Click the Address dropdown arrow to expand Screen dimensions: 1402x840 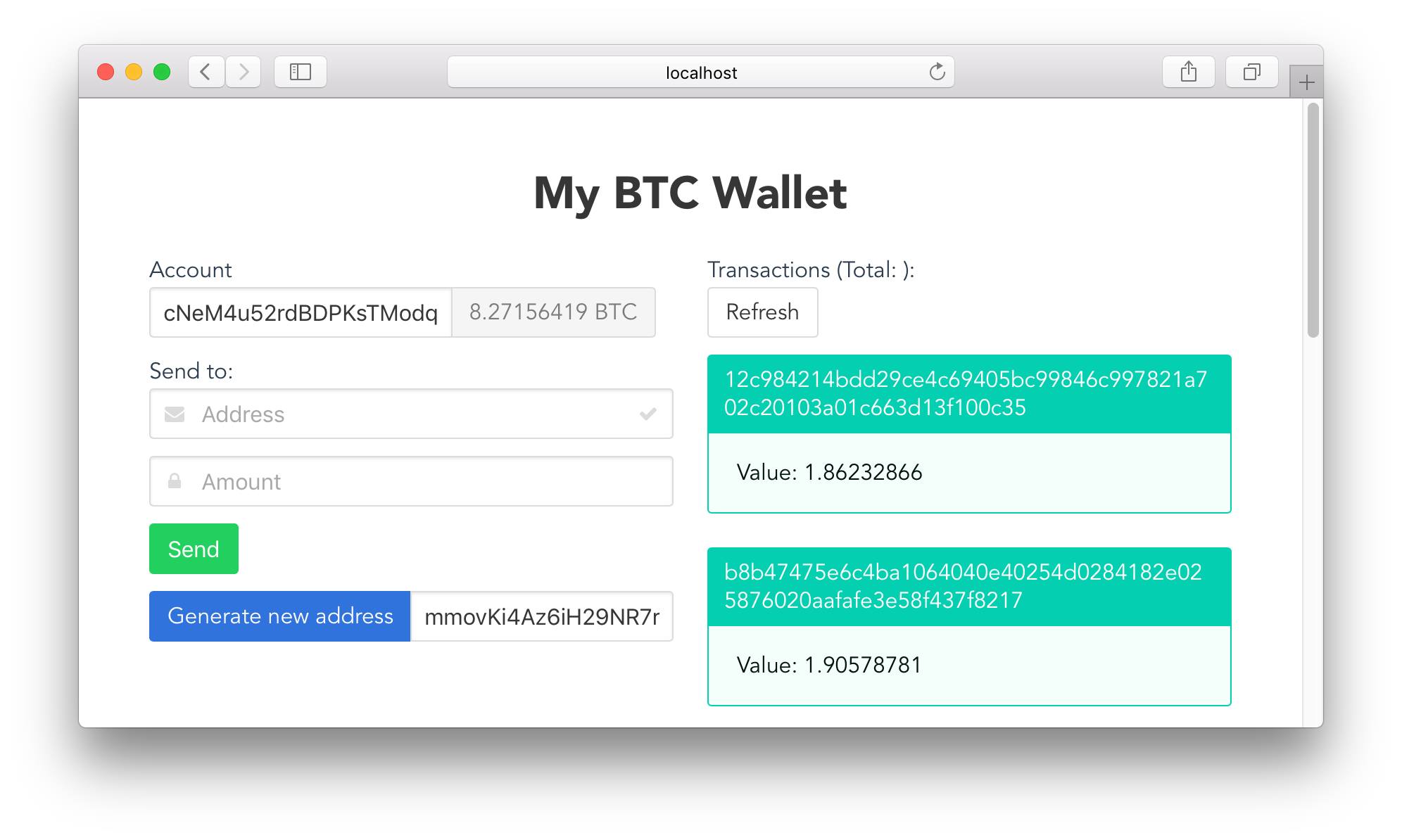coord(648,413)
